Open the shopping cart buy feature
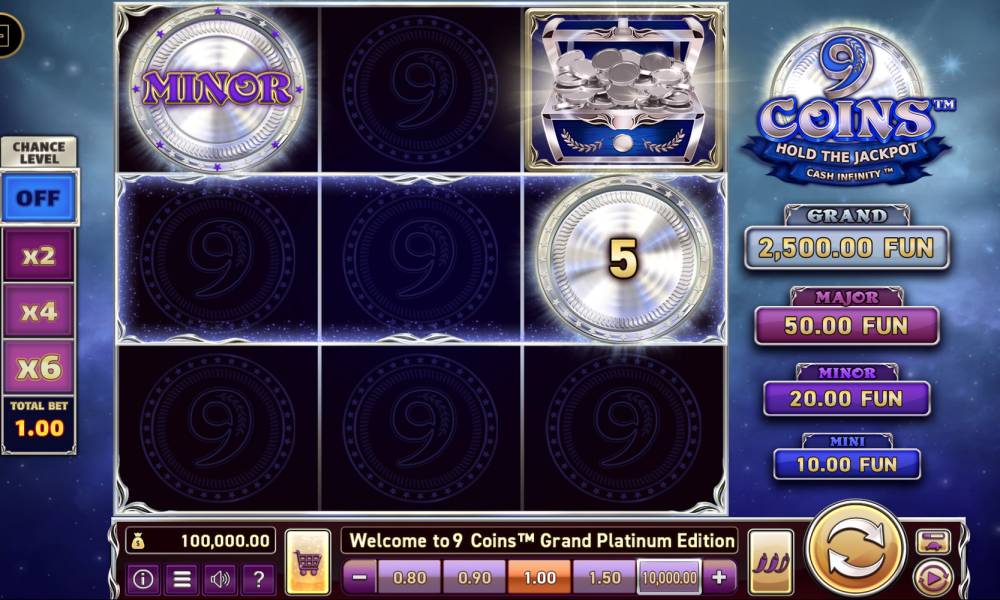This screenshot has width=1000, height=600. [x=308, y=561]
